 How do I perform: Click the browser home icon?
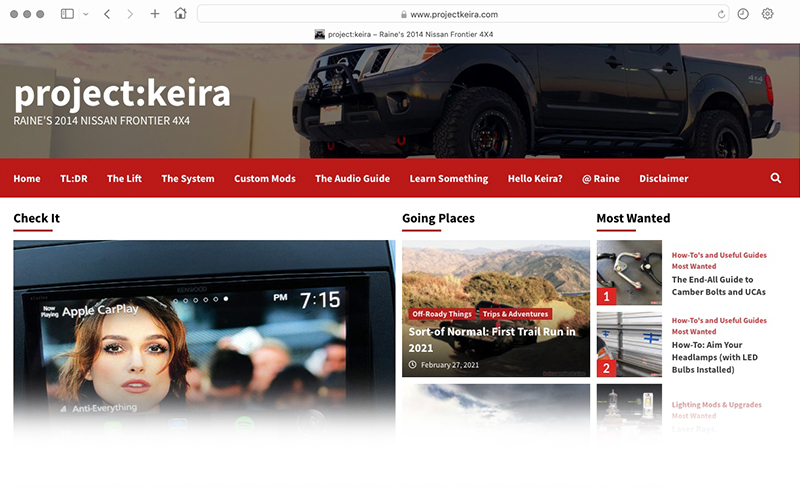(x=180, y=14)
